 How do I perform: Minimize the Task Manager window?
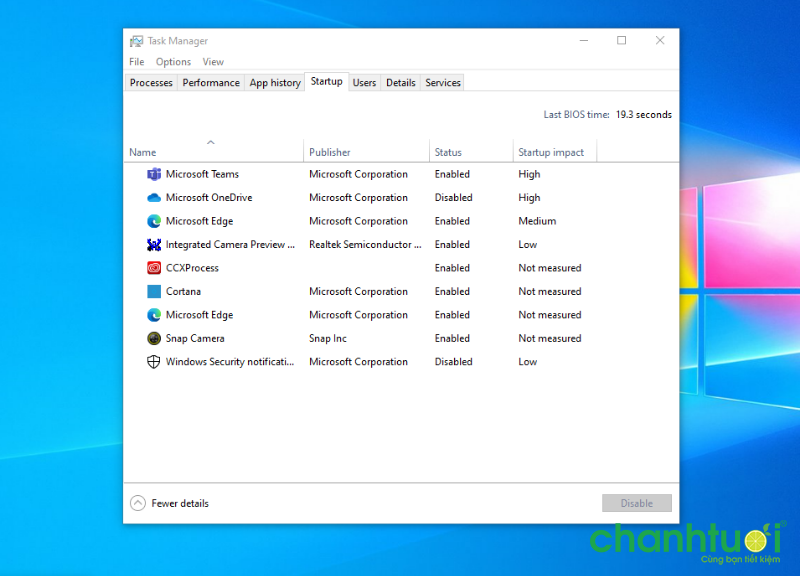584,40
